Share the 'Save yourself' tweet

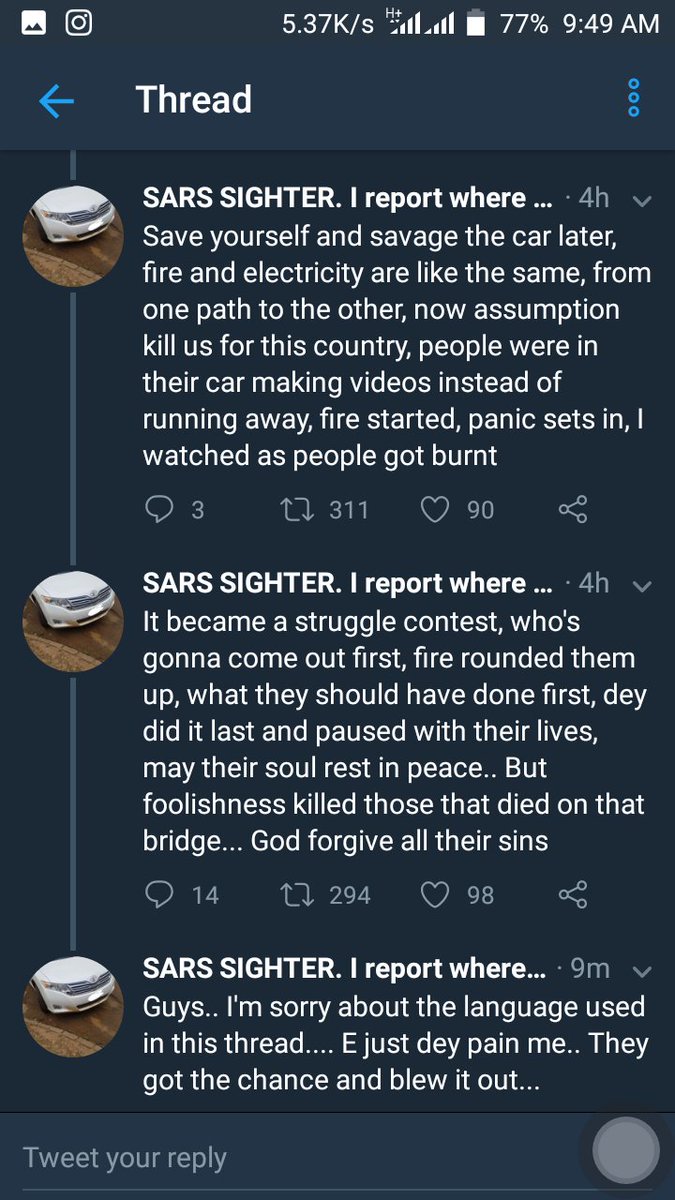click(572, 510)
